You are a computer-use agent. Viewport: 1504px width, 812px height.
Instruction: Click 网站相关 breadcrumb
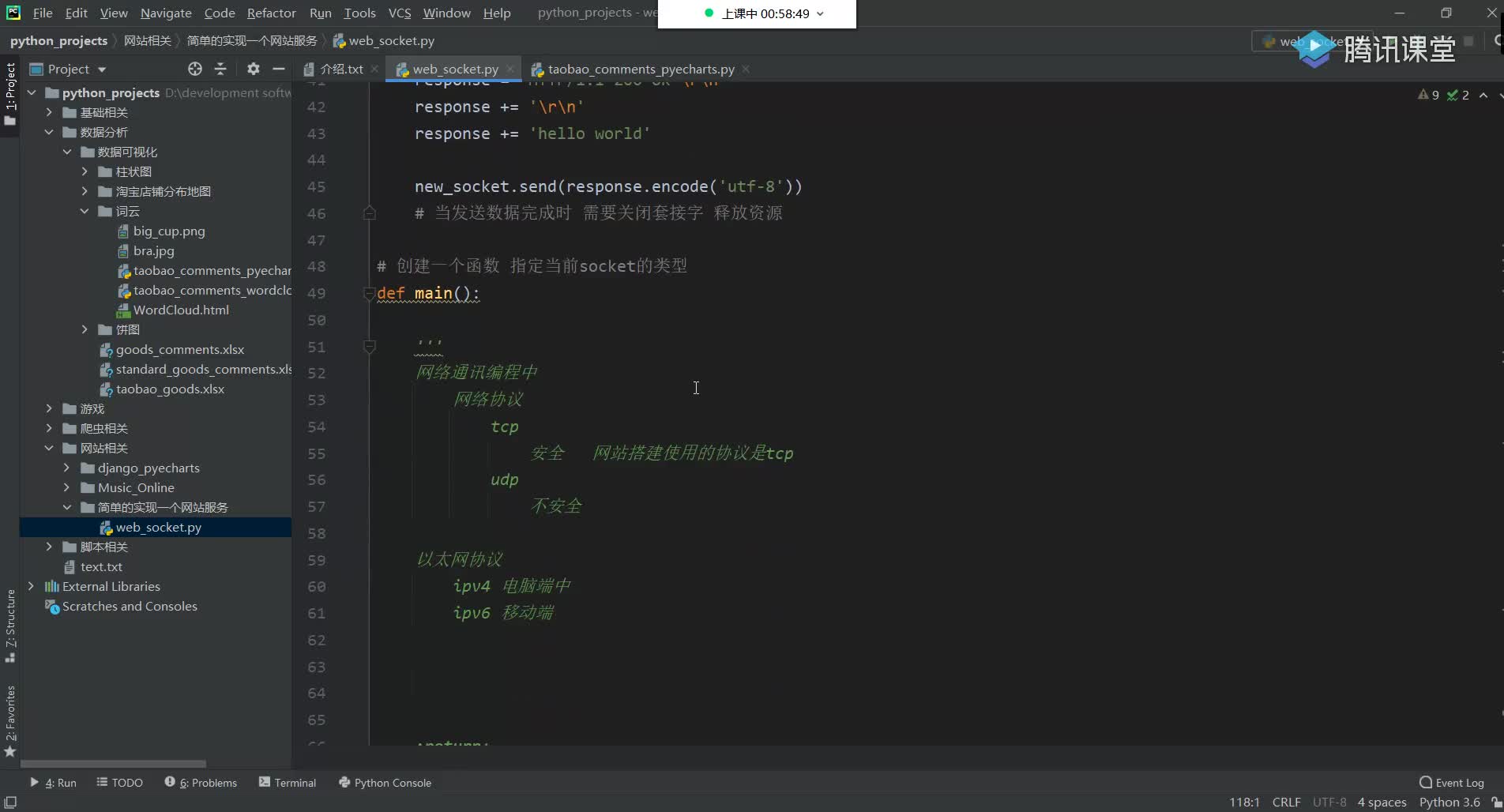[148, 40]
